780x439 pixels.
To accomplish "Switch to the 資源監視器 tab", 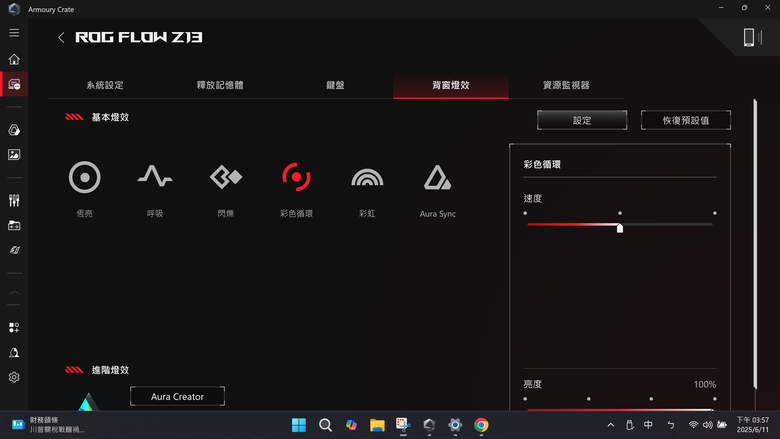I will [566, 85].
